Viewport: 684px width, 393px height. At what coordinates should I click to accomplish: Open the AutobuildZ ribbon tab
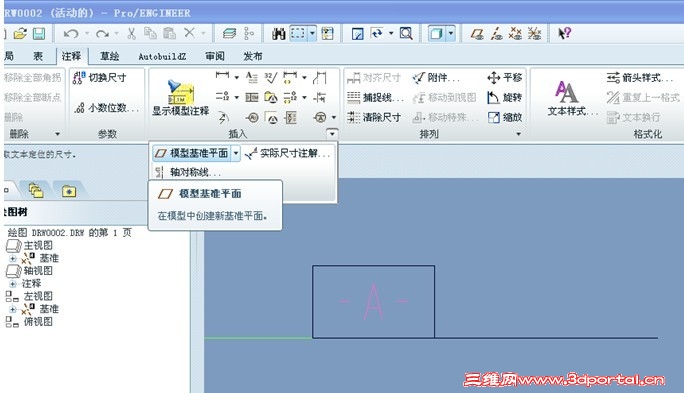click(162, 56)
